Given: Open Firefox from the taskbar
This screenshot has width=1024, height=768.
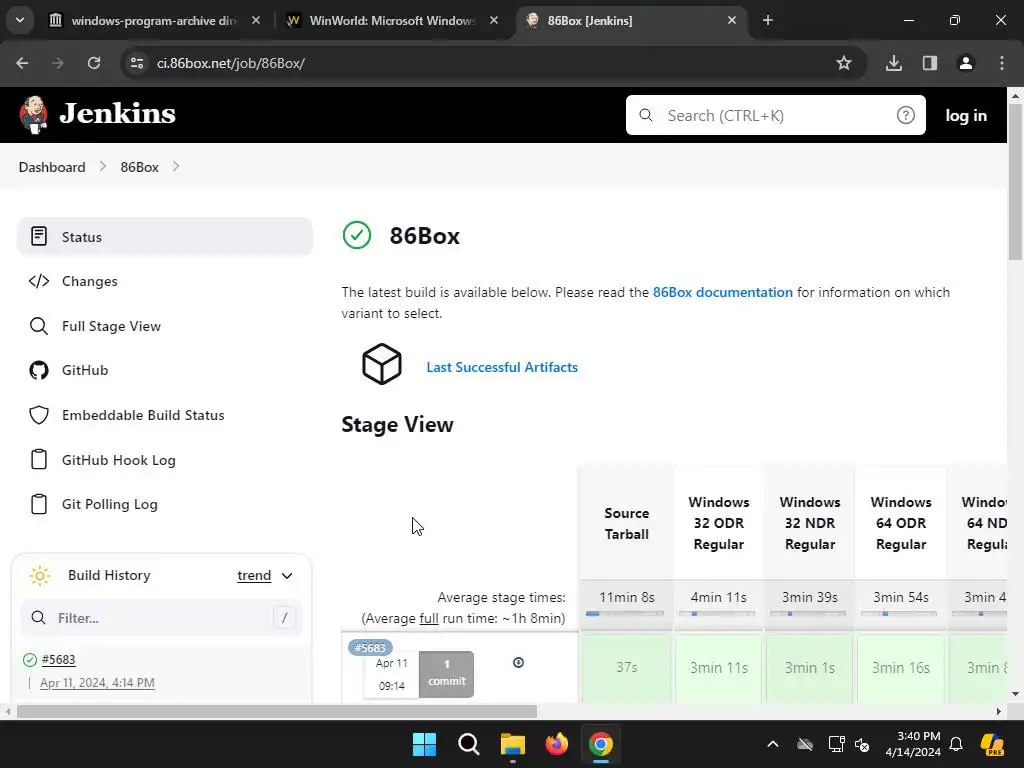Looking at the screenshot, I should point(556,744).
